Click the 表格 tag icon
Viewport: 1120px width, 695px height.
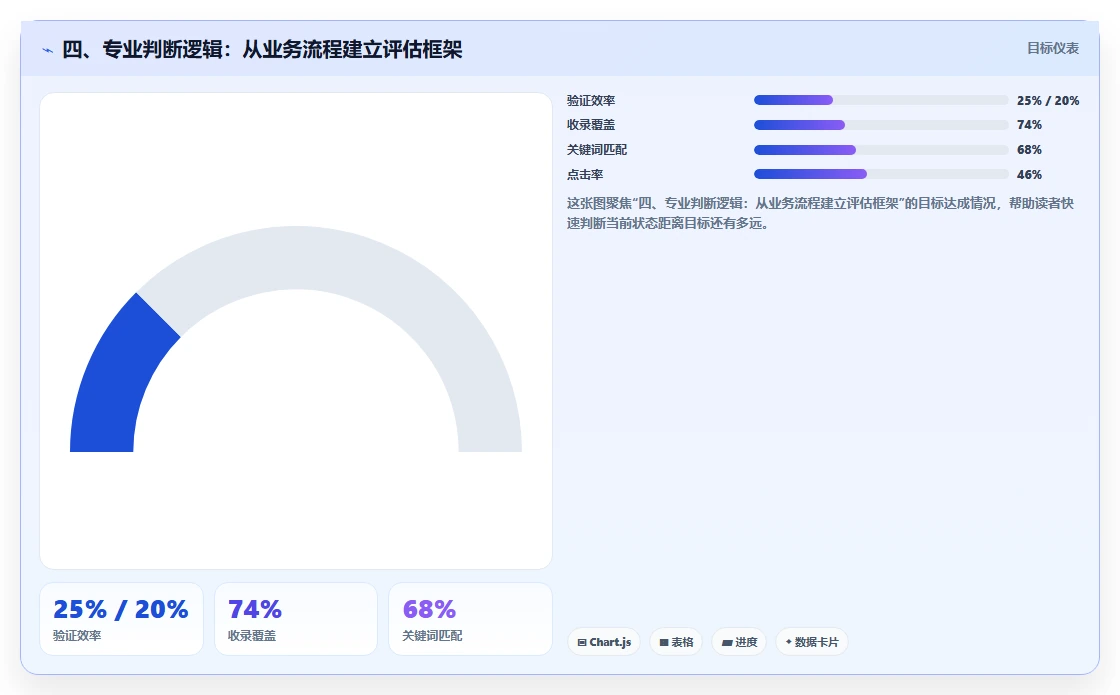(x=664, y=642)
